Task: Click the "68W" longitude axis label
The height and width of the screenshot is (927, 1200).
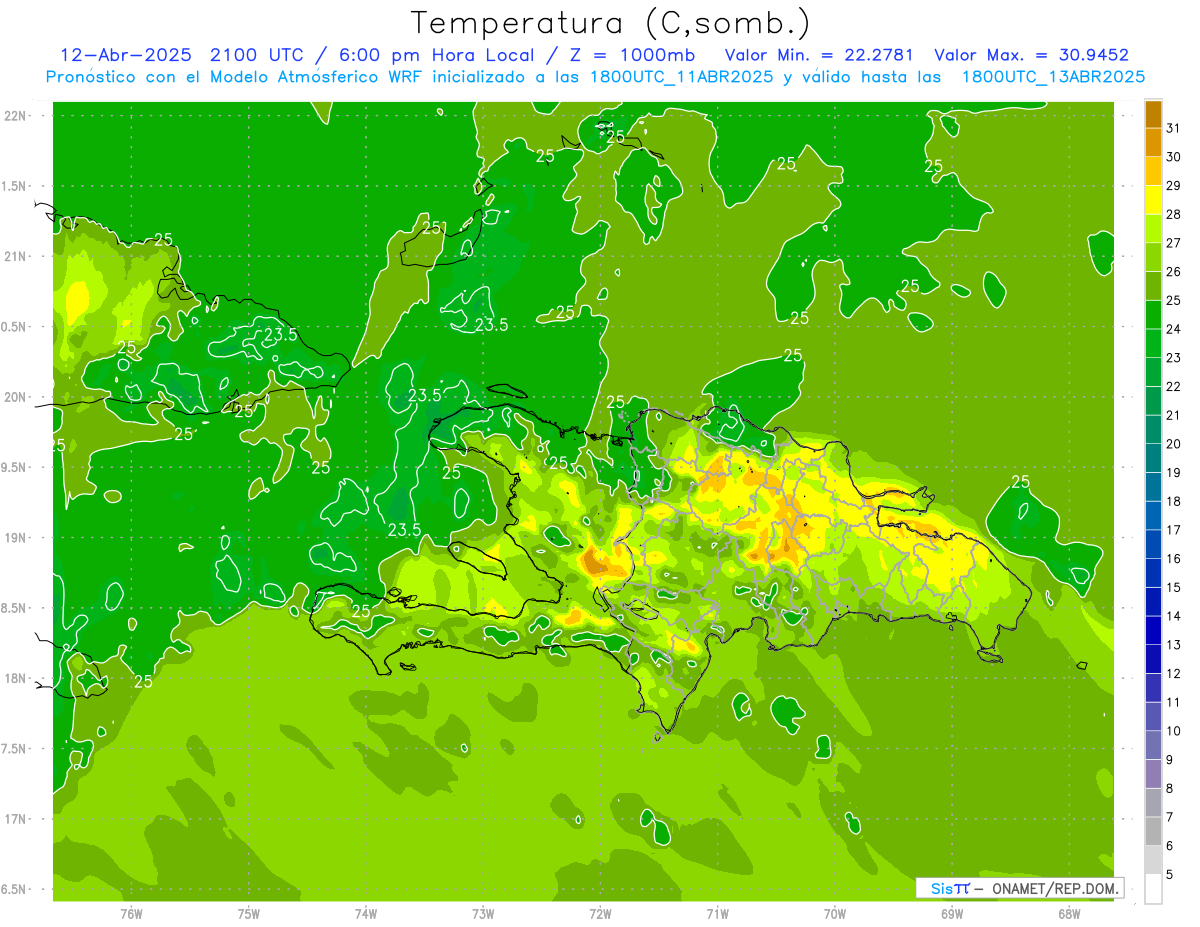Action: (1069, 914)
